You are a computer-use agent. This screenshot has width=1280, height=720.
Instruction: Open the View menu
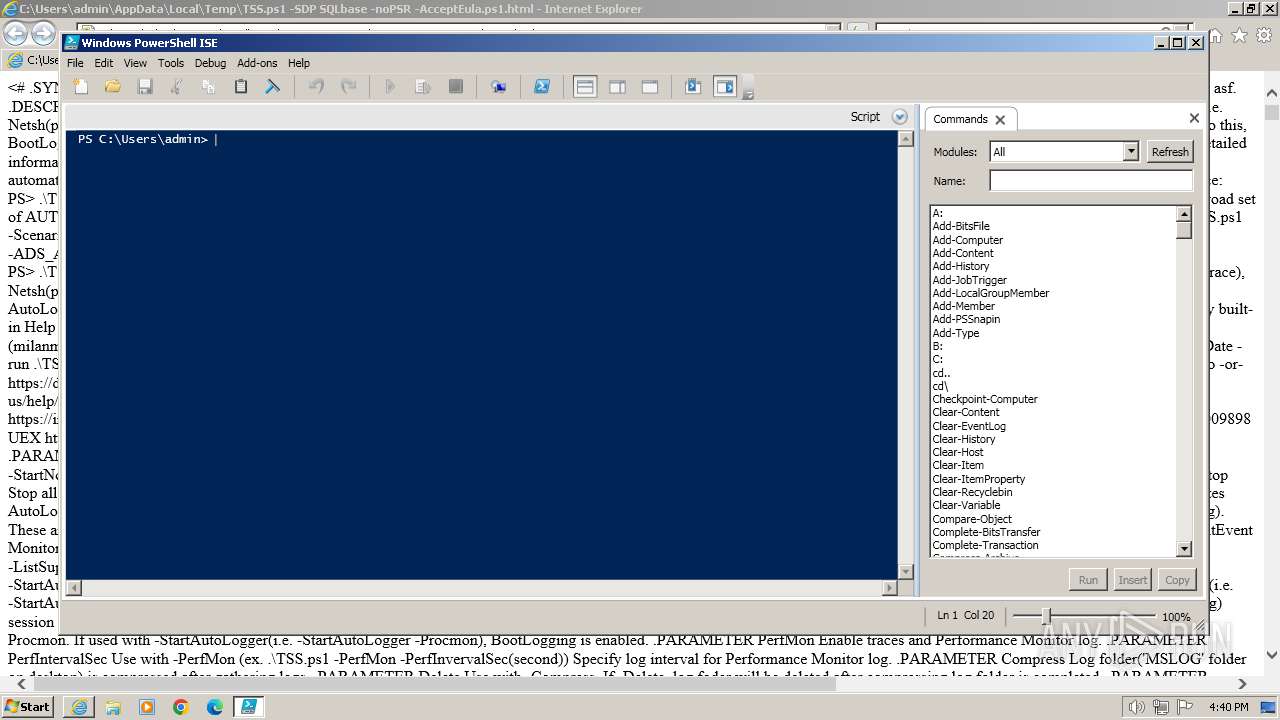pyautogui.click(x=135, y=63)
